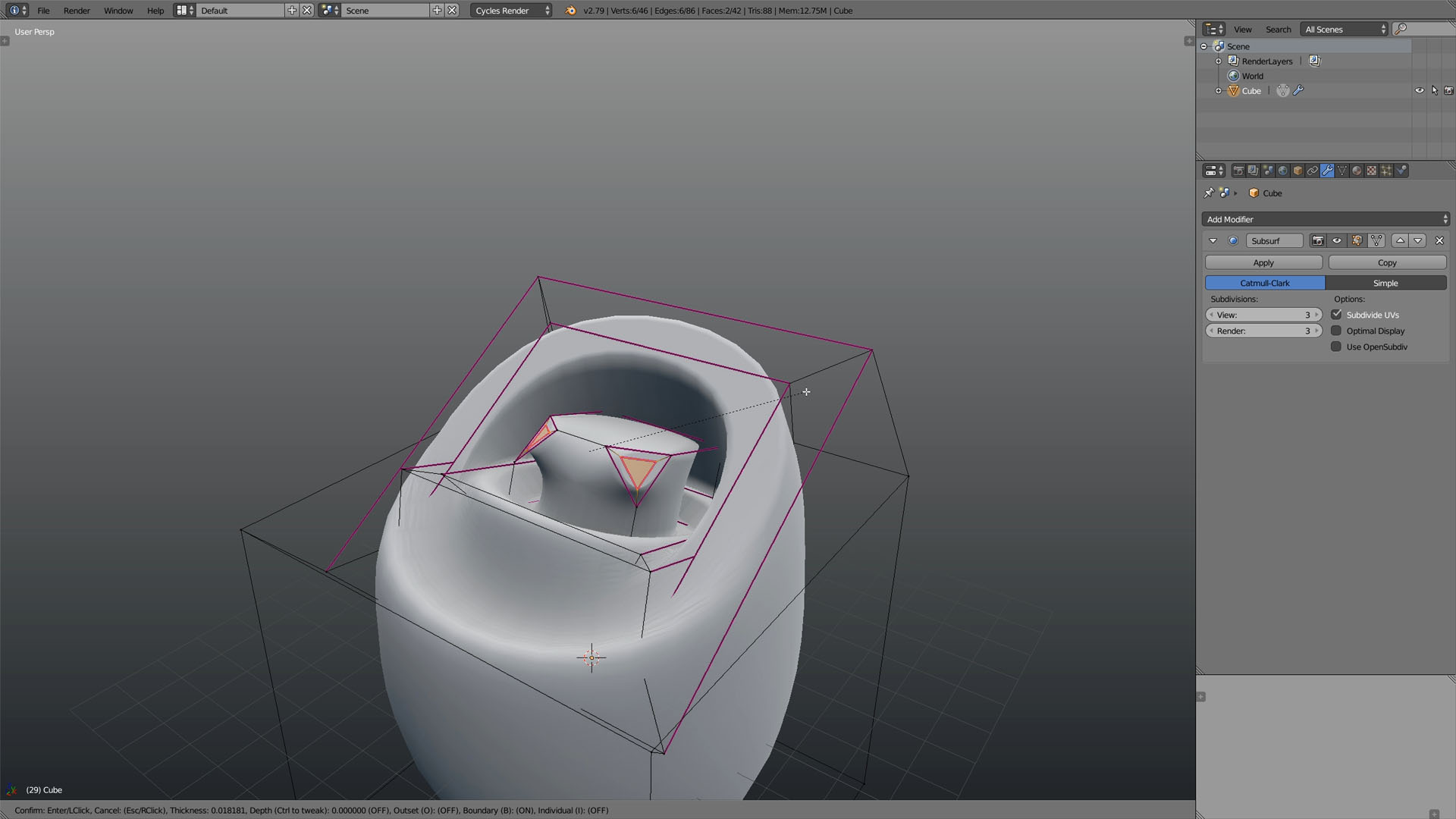
Task: Open the World properties globe tab
Action: (x=1282, y=171)
